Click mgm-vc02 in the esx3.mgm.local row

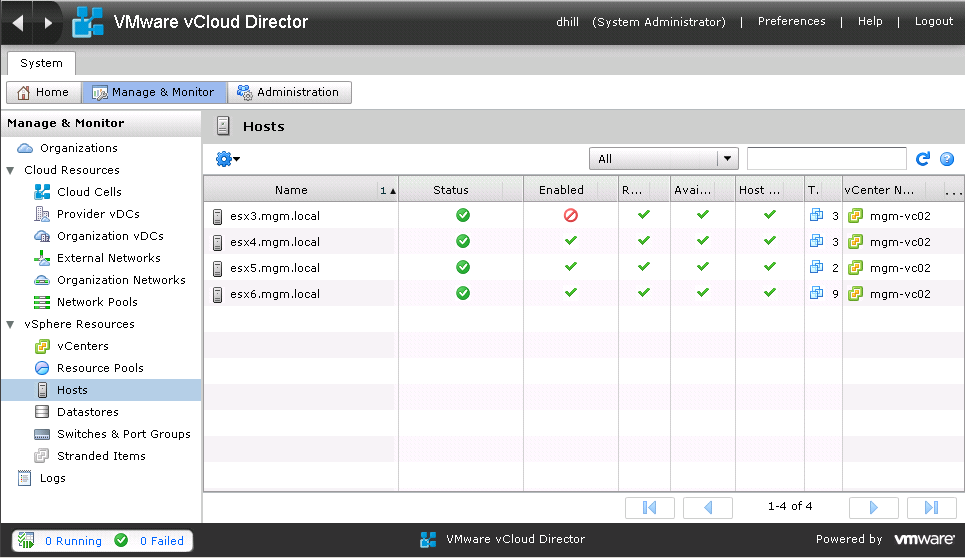(x=900, y=216)
